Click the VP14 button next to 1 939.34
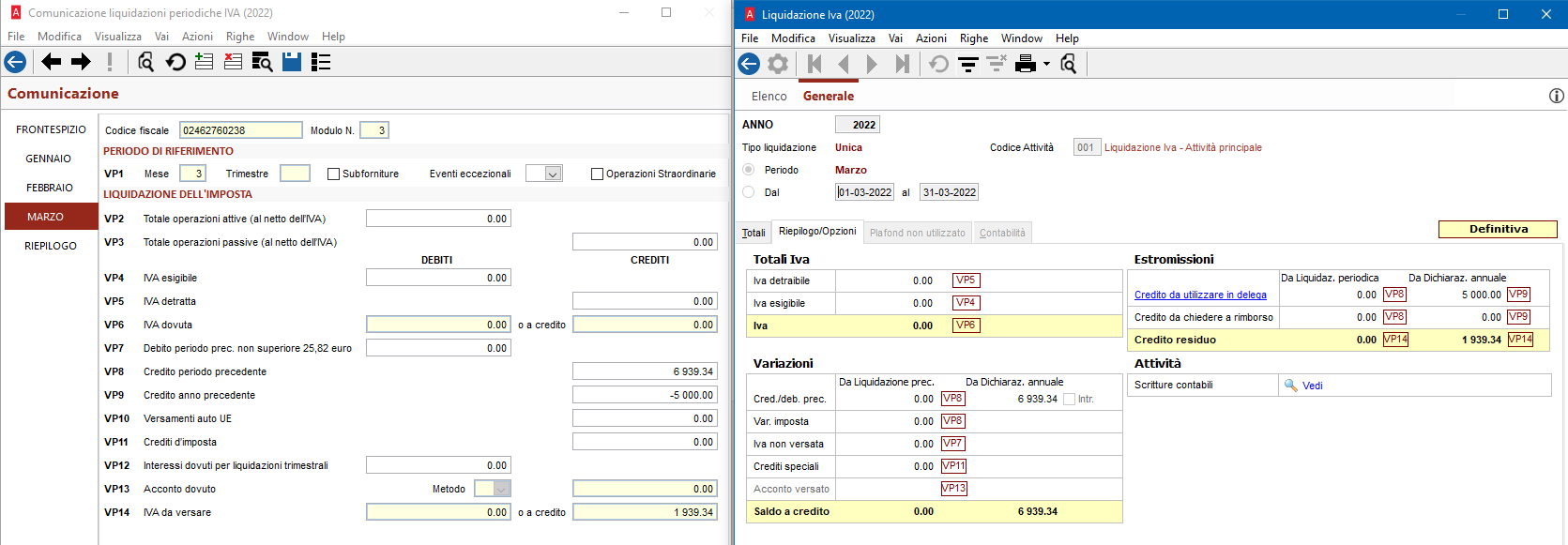This screenshot has height=545, width=1568. coord(1520,340)
